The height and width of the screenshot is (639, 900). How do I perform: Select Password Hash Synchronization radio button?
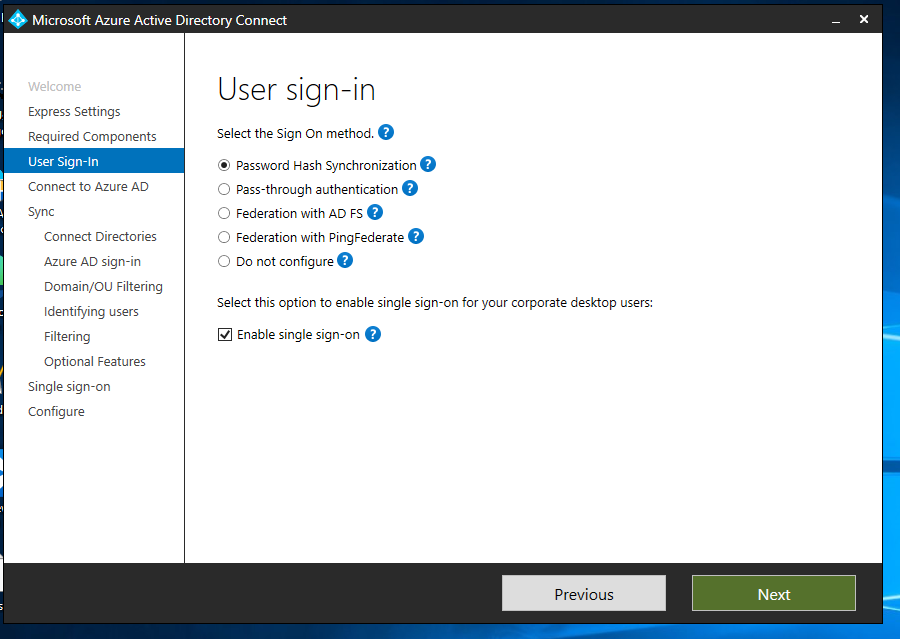pyautogui.click(x=224, y=165)
